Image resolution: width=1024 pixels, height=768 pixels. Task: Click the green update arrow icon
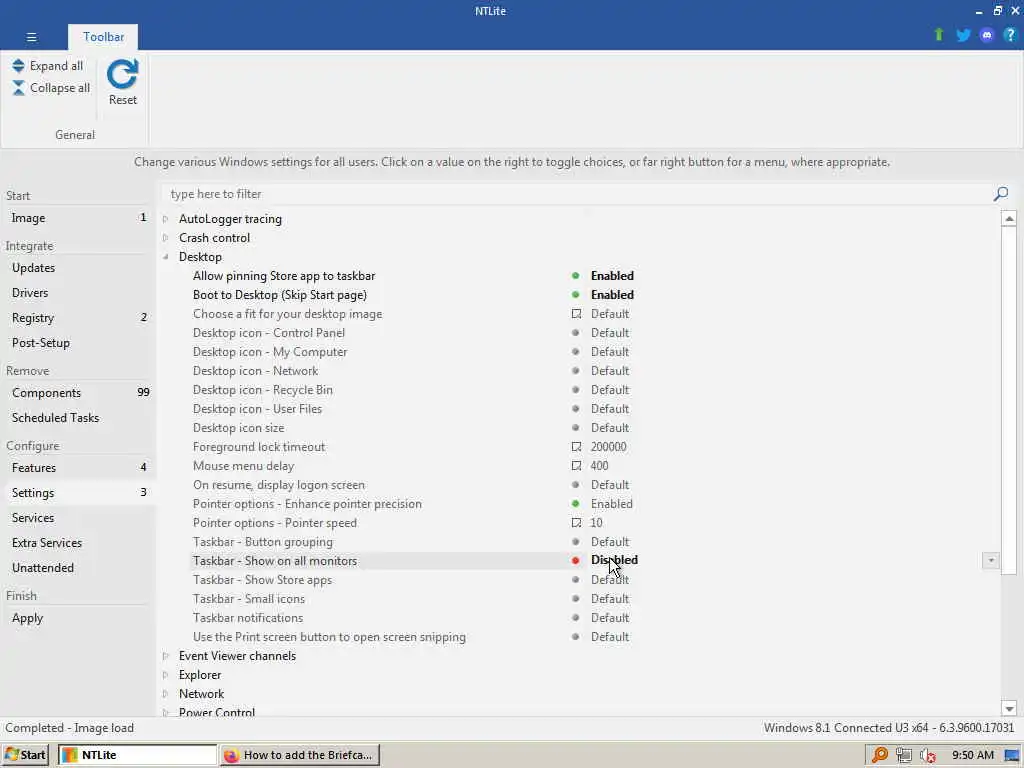pyautogui.click(x=938, y=35)
